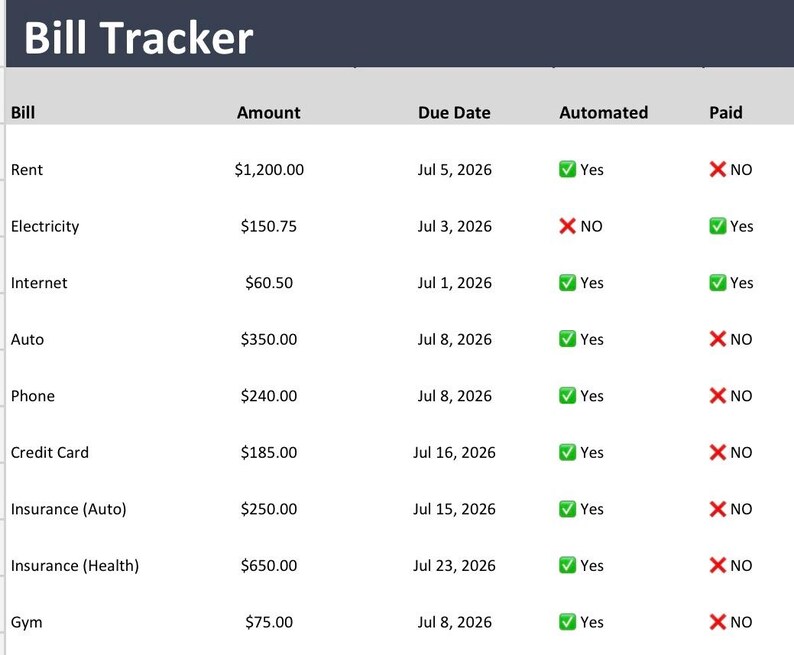
Task: Click green check in Rent Automated cell
Action: click(567, 169)
